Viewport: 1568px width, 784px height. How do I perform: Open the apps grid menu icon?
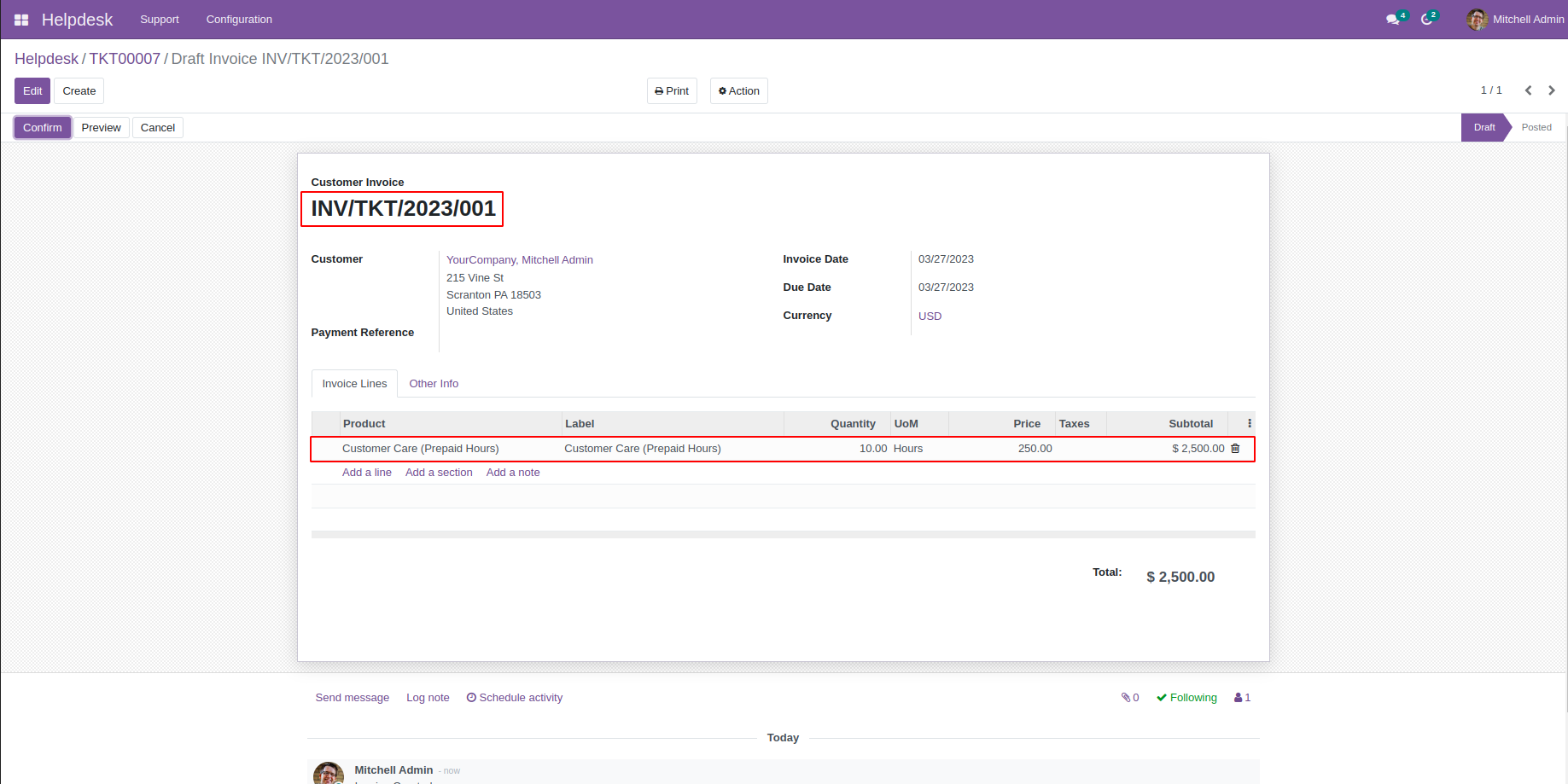click(21, 20)
